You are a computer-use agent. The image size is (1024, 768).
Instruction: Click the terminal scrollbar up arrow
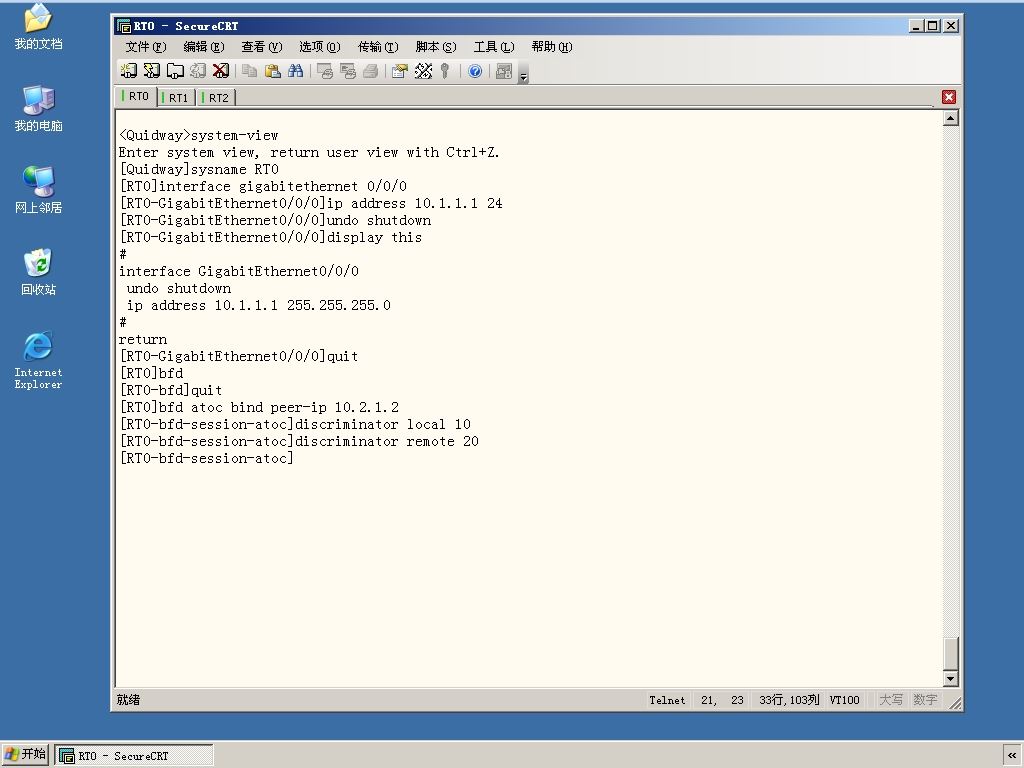951,118
